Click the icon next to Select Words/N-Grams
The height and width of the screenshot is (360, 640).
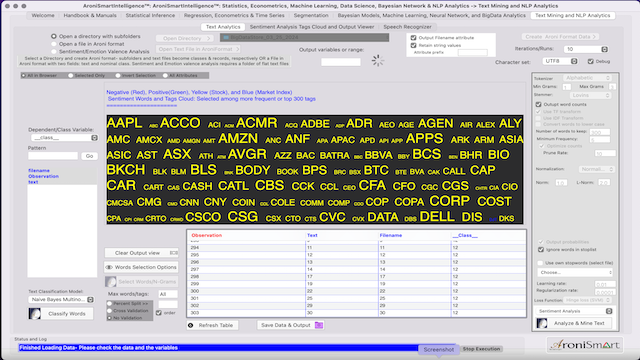tap(111, 282)
